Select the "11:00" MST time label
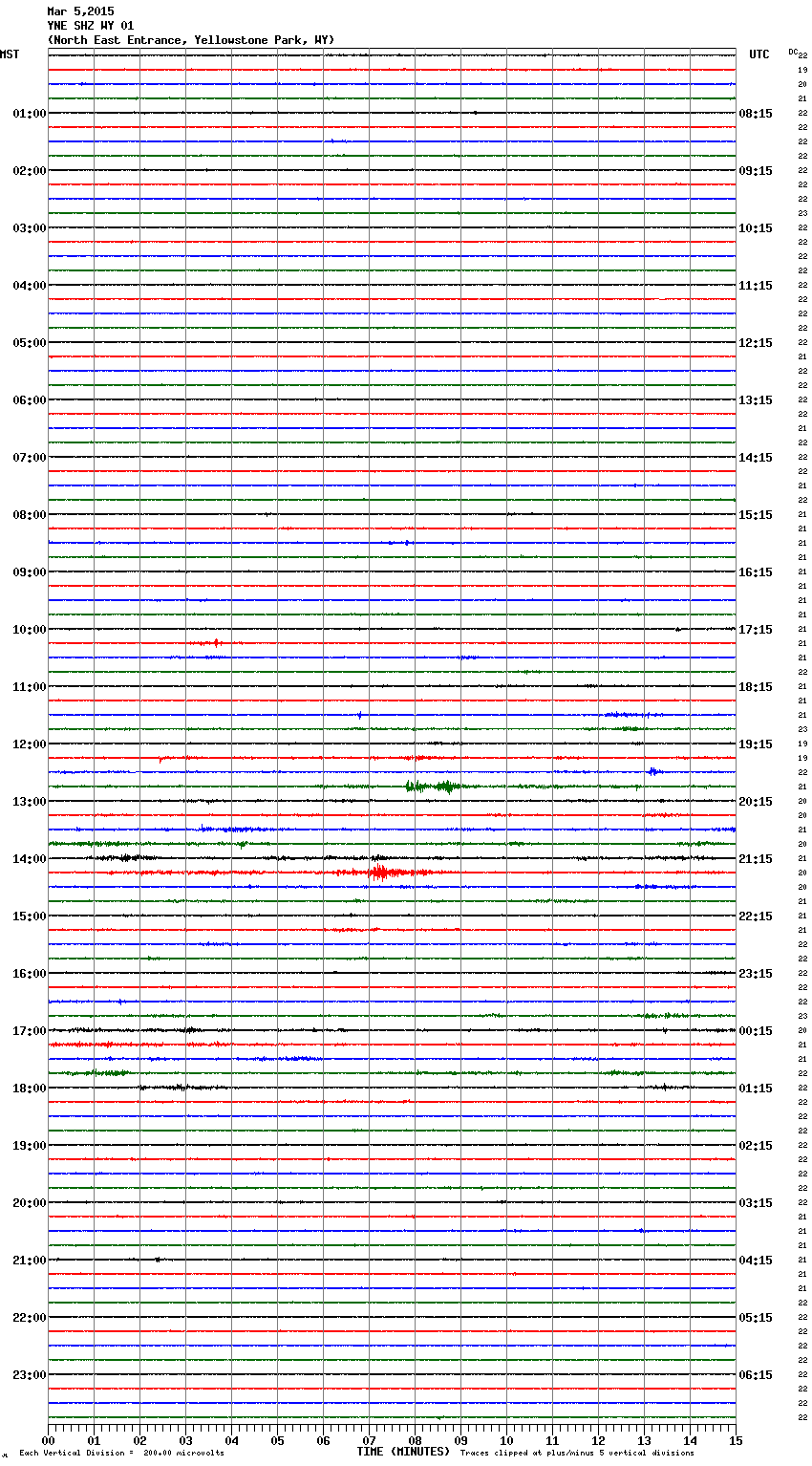 point(30,687)
